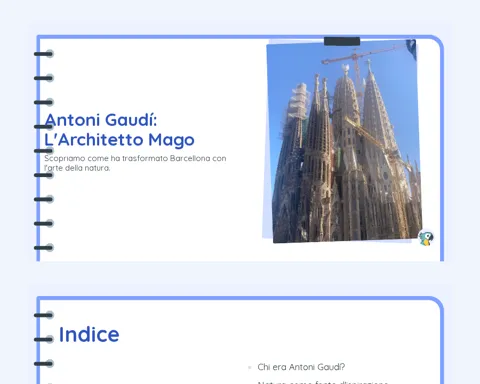Click the first binder ring on Indice slide
This screenshot has height=384, width=480.
click(x=44, y=315)
